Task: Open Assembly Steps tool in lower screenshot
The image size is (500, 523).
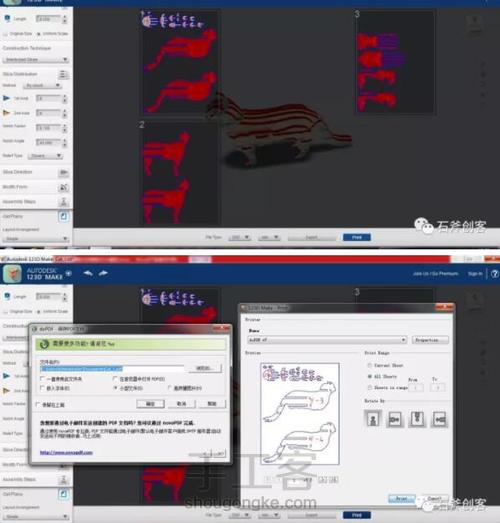Action: coord(63,480)
